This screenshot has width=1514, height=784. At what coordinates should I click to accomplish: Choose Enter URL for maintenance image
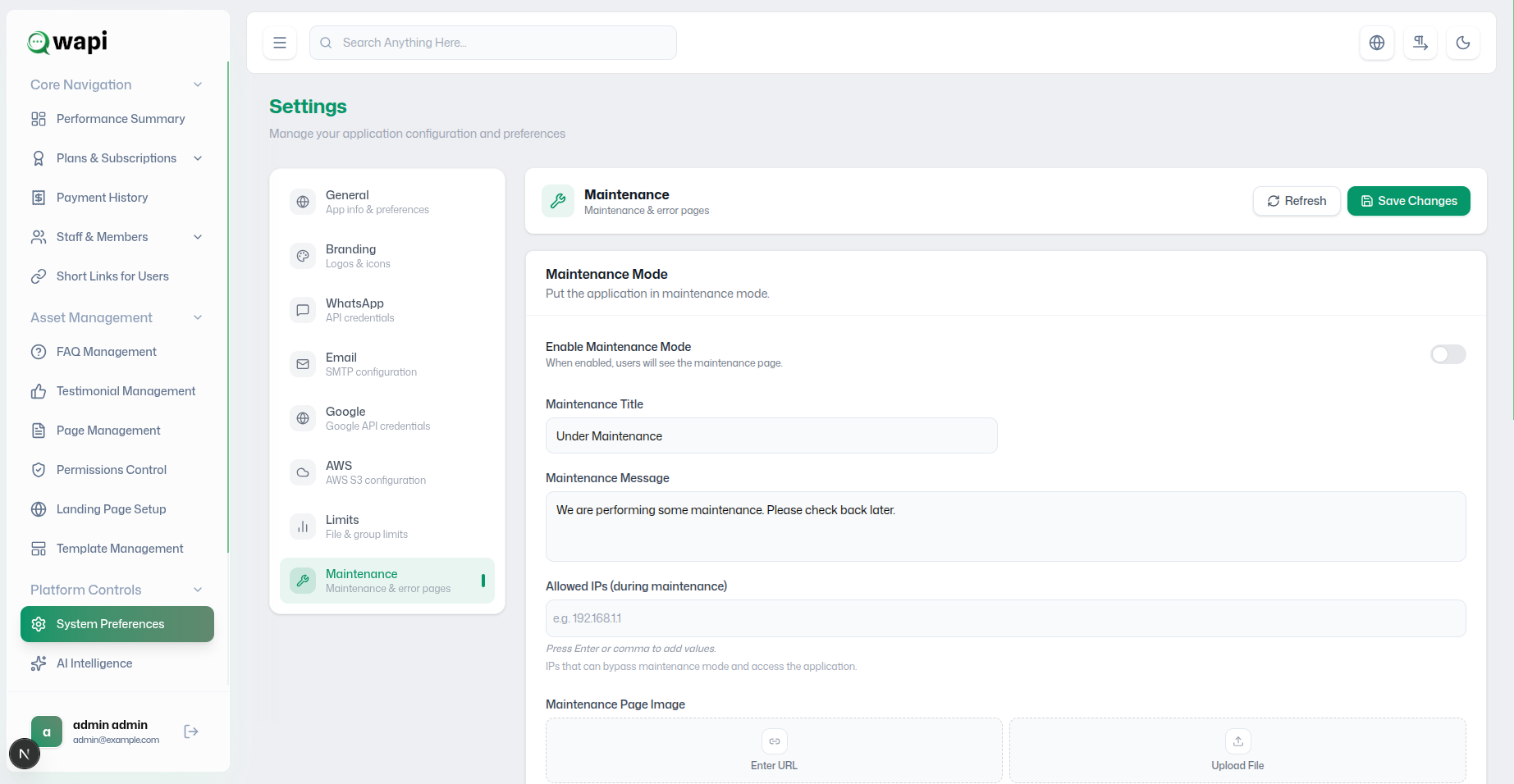pos(774,750)
